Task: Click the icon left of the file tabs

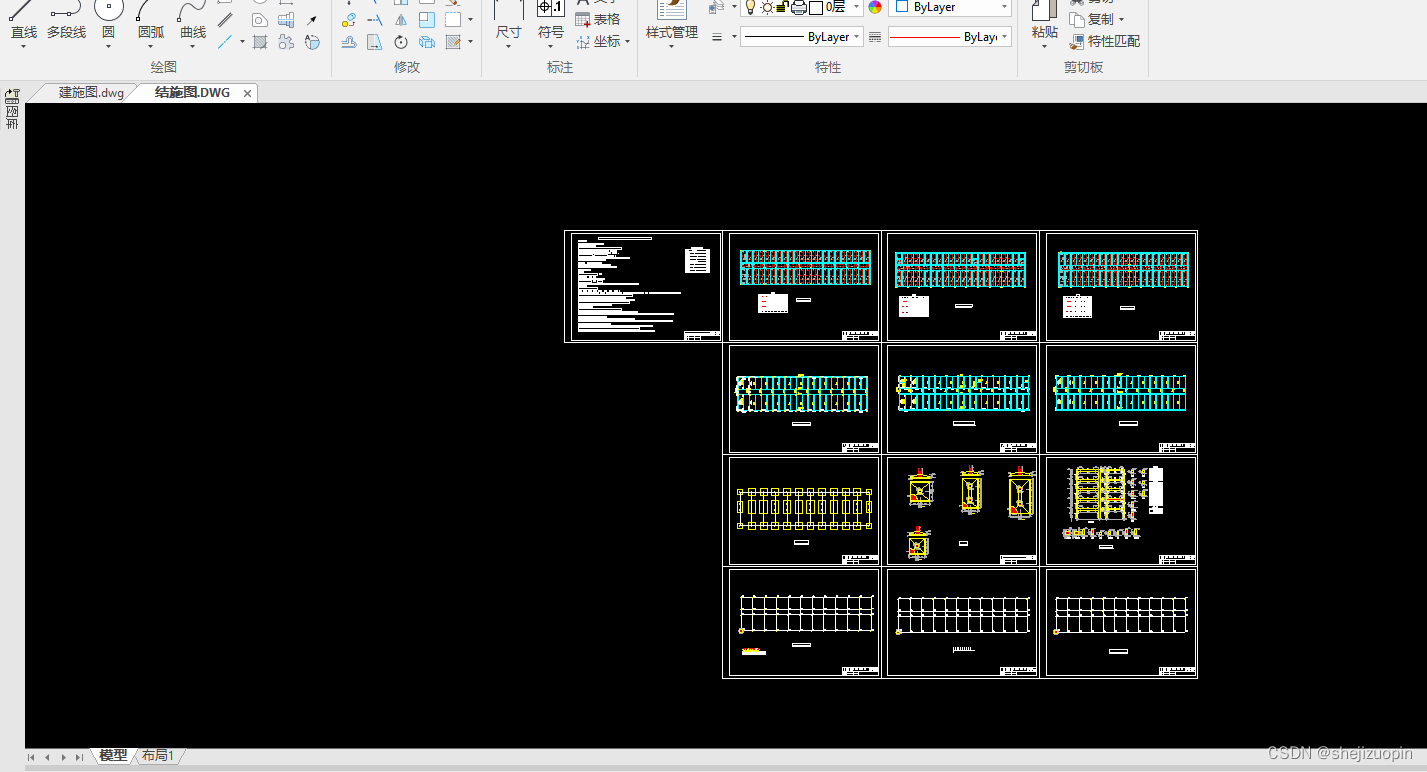Action: pos(12,95)
